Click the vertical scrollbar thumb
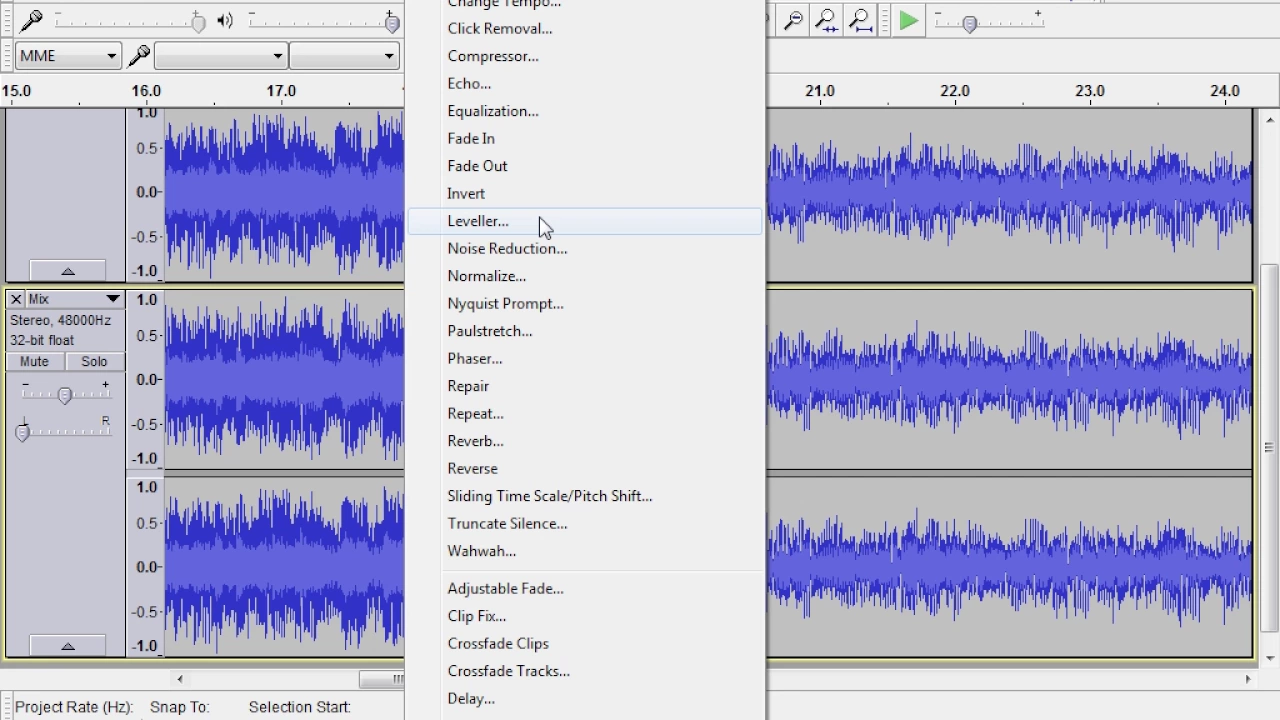 [1269, 448]
